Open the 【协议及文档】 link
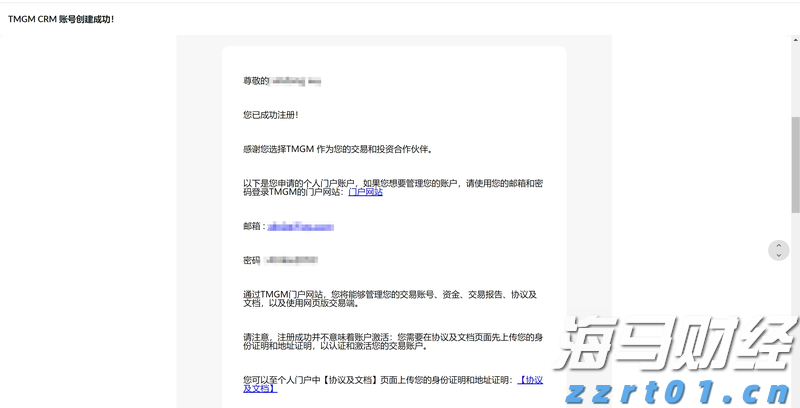 (531, 380)
